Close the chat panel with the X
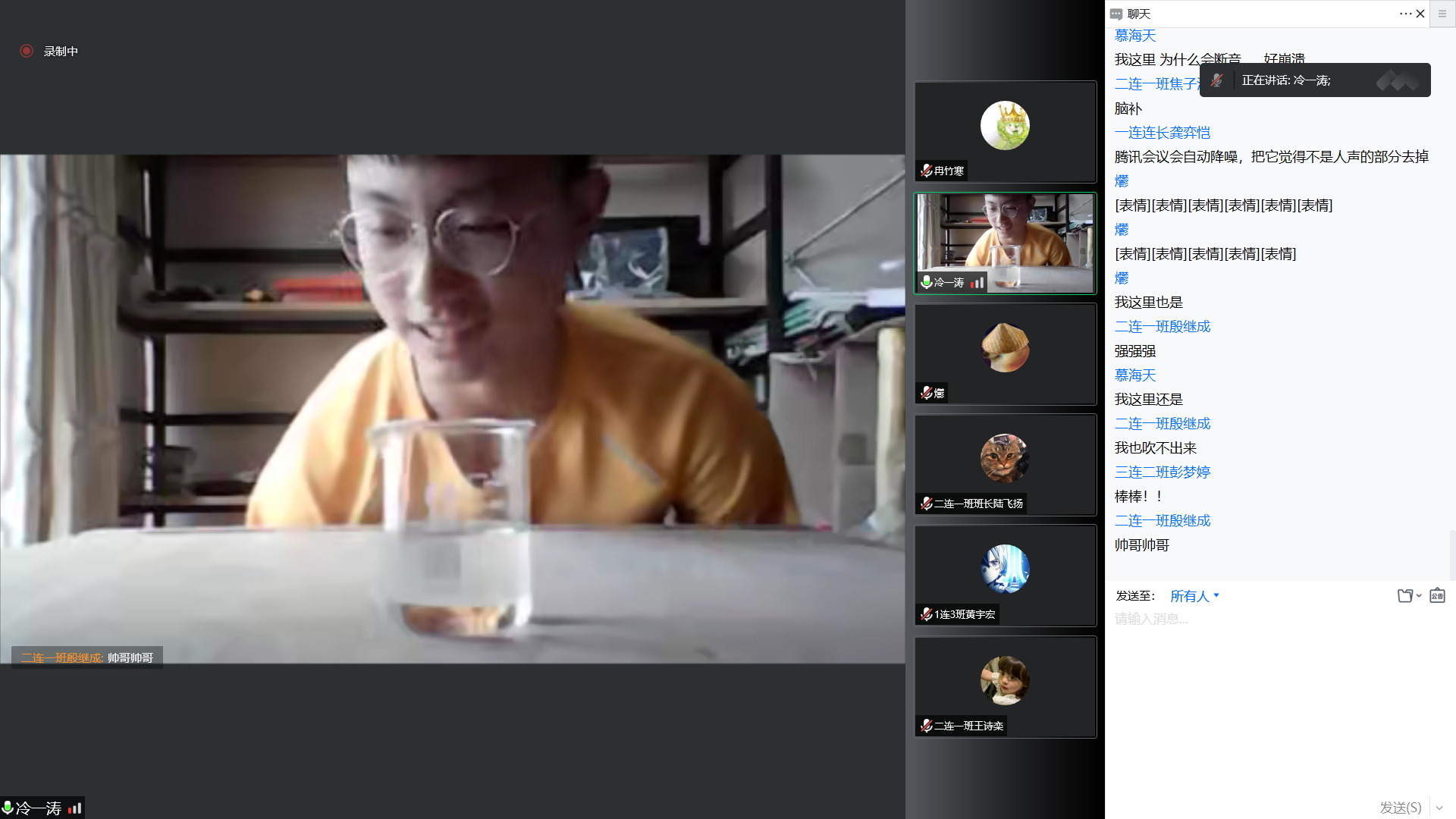Image resolution: width=1456 pixels, height=819 pixels. tap(1420, 14)
